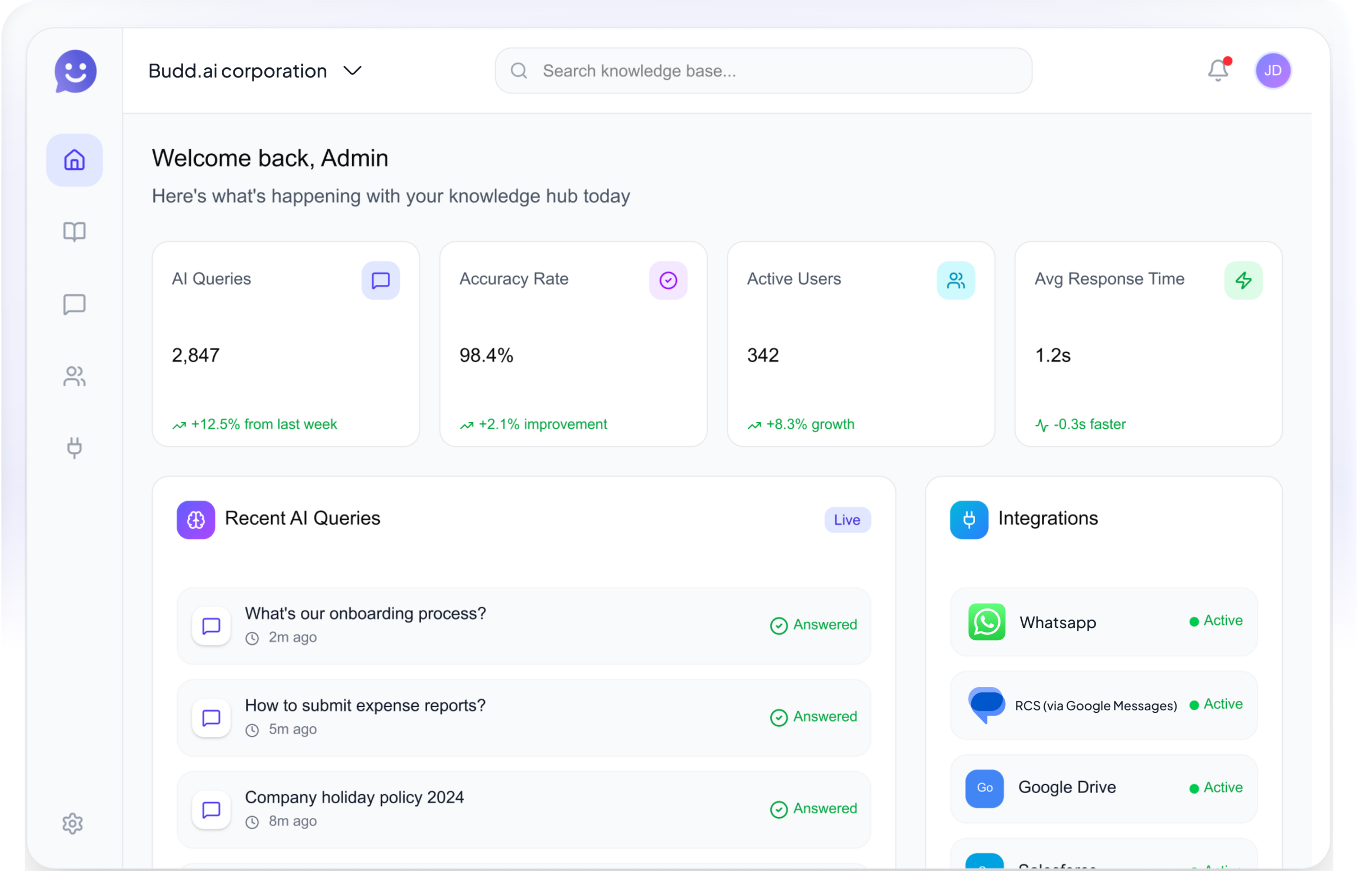
Task: Open the chat messages sidebar icon
Action: coord(74,304)
